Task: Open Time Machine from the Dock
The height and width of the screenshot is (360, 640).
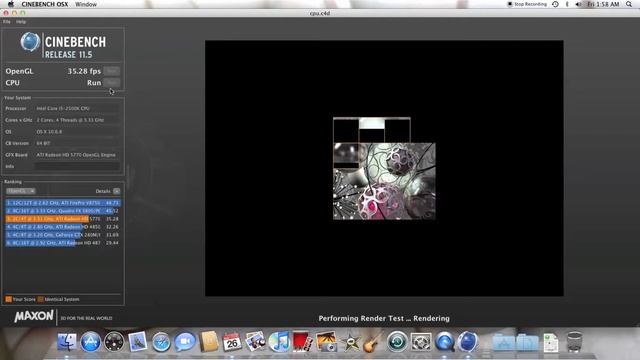Action: 397,342
